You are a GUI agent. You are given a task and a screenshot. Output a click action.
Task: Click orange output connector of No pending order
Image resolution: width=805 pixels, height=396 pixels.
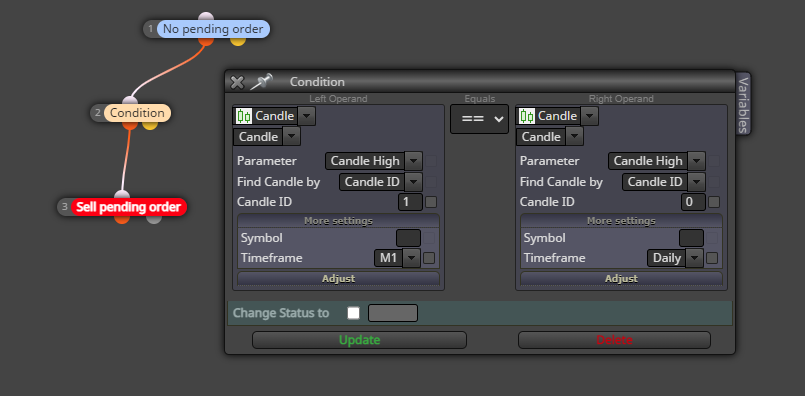pyautogui.click(x=205, y=41)
